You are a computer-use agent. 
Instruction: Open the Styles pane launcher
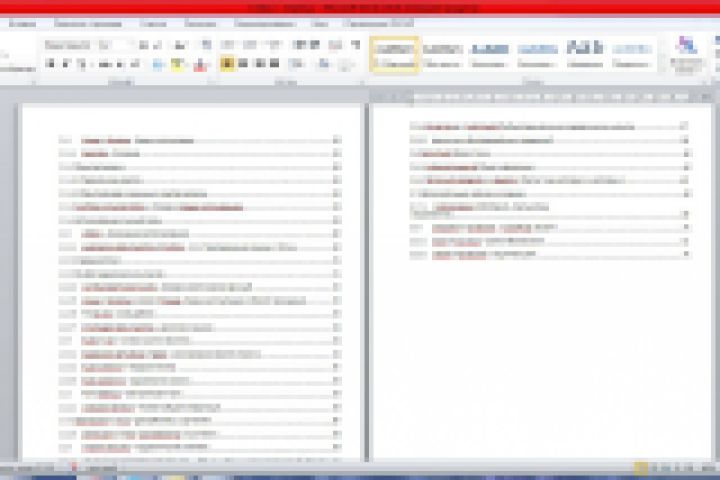pos(703,83)
